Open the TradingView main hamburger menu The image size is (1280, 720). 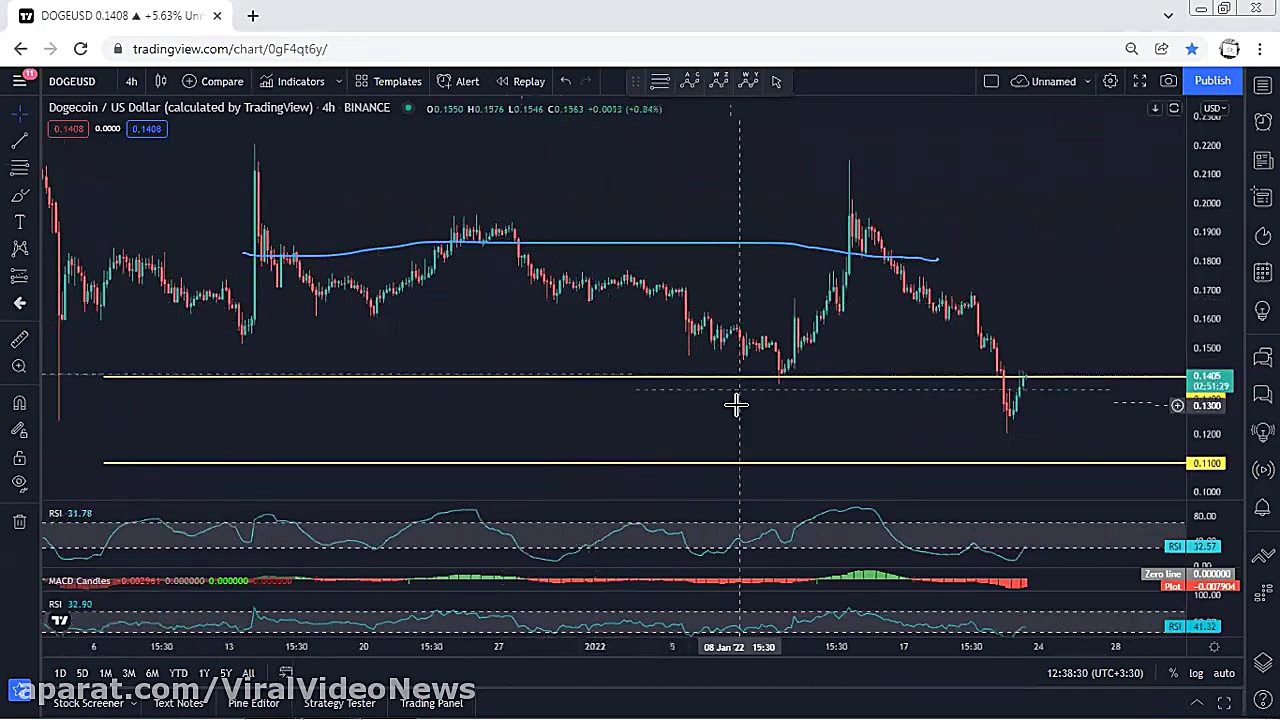[19, 81]
